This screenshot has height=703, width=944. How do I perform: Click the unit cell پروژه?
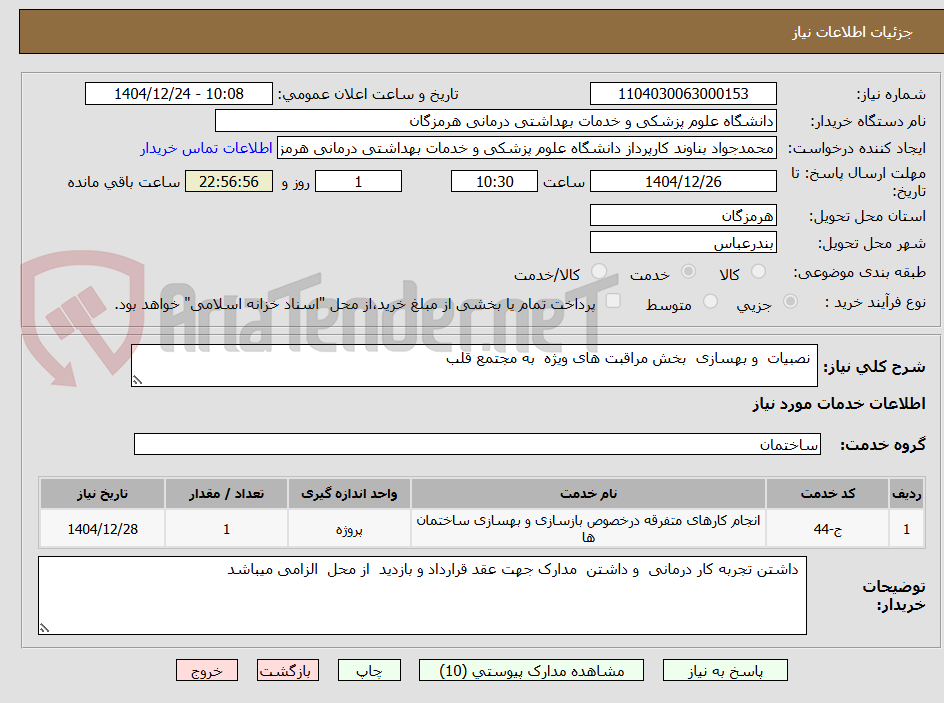(349, 529)
